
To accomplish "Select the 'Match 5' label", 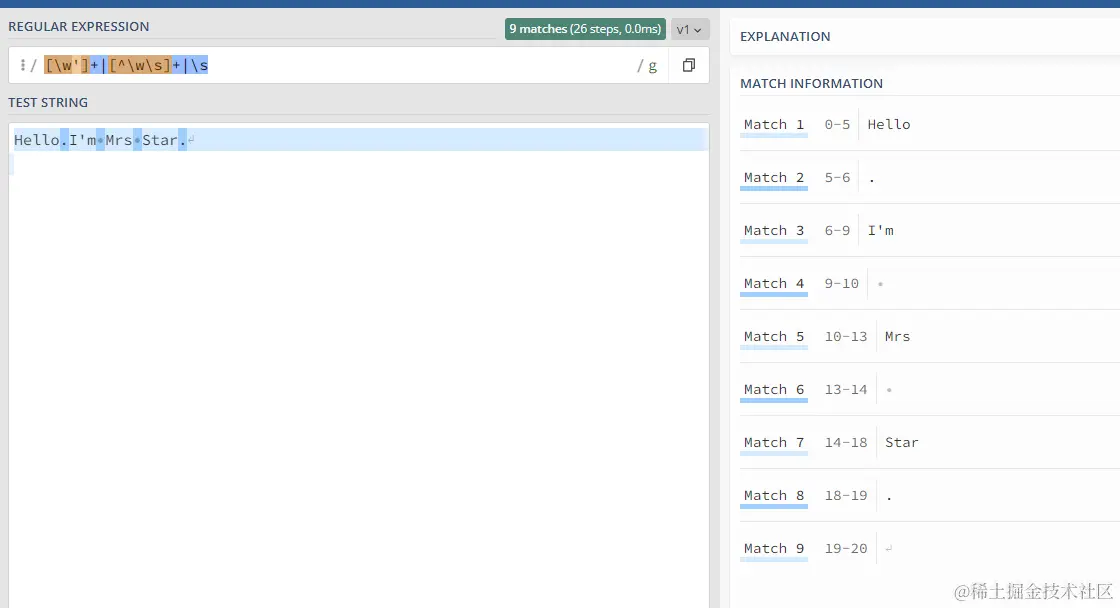I will coord(774,336).
